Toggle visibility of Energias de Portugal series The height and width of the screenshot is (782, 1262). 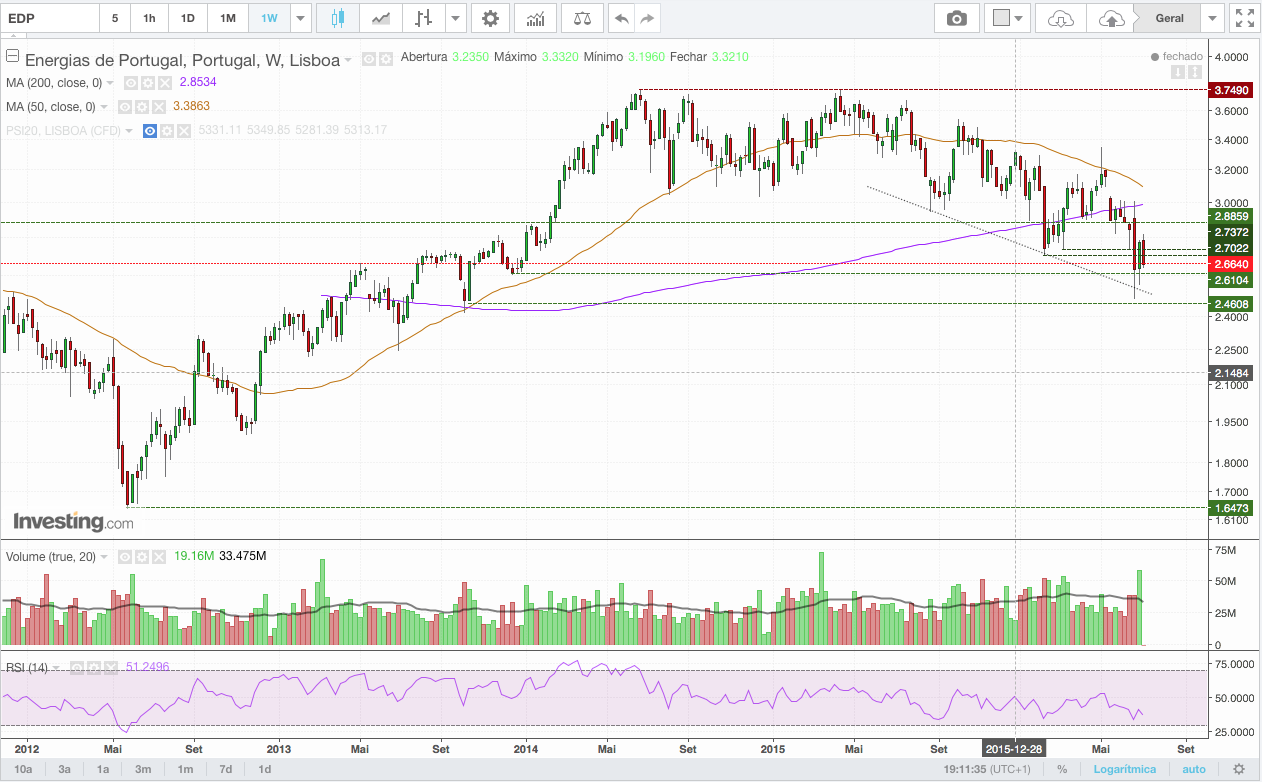point(369,59)
